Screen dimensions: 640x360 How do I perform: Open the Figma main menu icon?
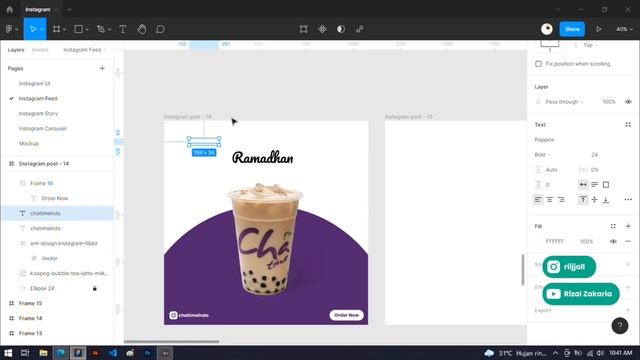click(9, 29)
